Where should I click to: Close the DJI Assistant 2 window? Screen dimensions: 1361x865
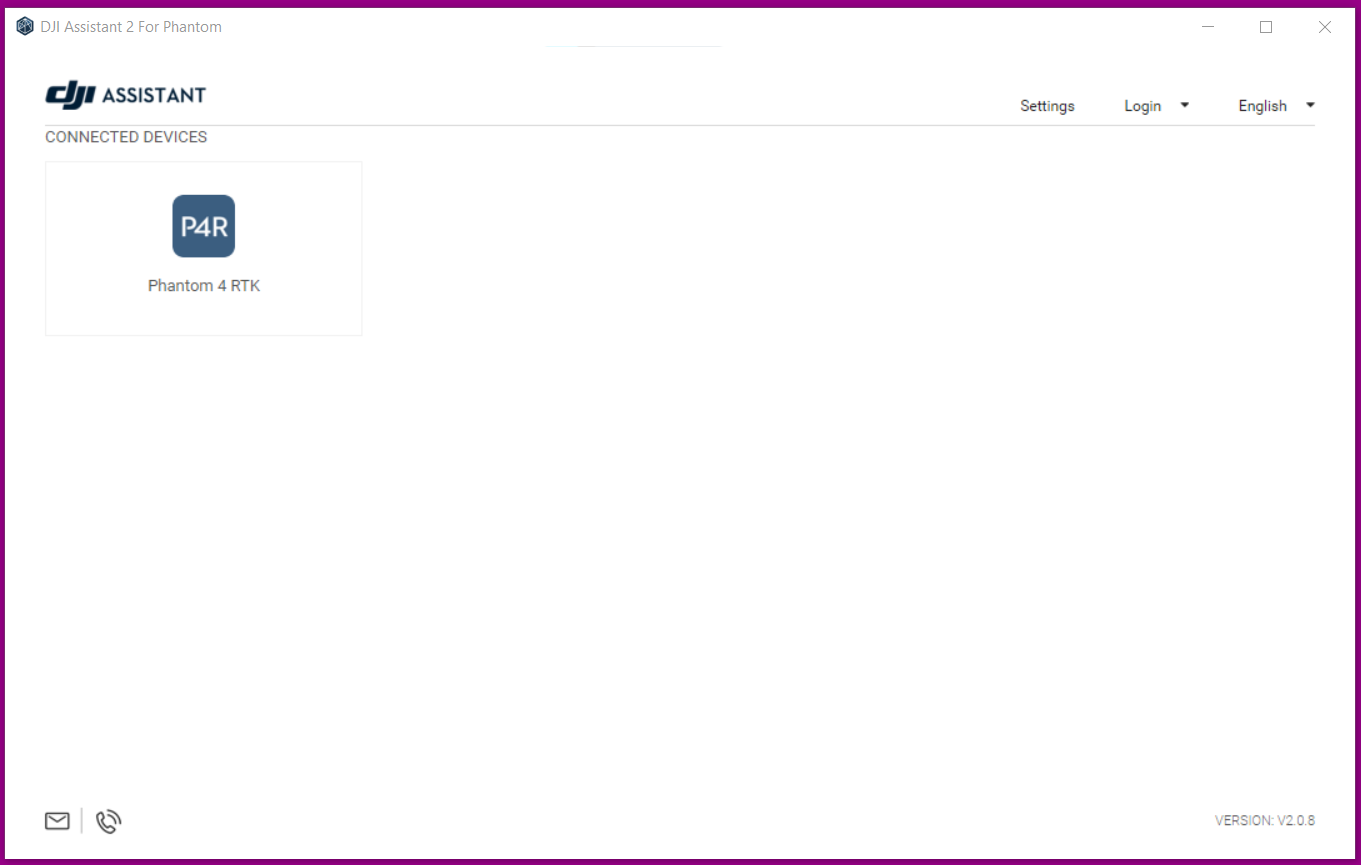[1324, 27]
